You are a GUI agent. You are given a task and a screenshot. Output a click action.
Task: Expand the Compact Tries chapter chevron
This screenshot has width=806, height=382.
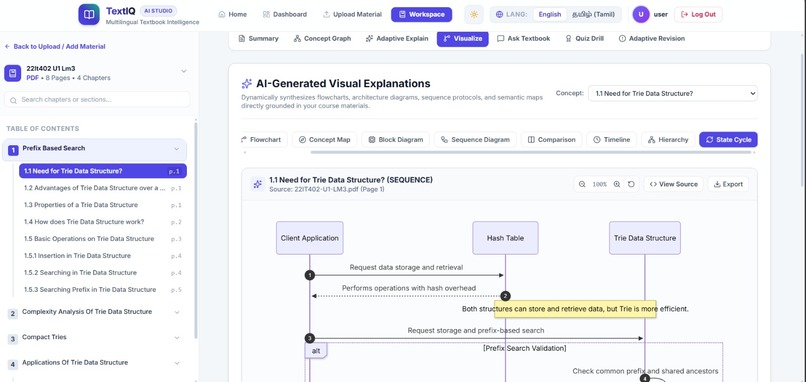click(x=176, y=338)
